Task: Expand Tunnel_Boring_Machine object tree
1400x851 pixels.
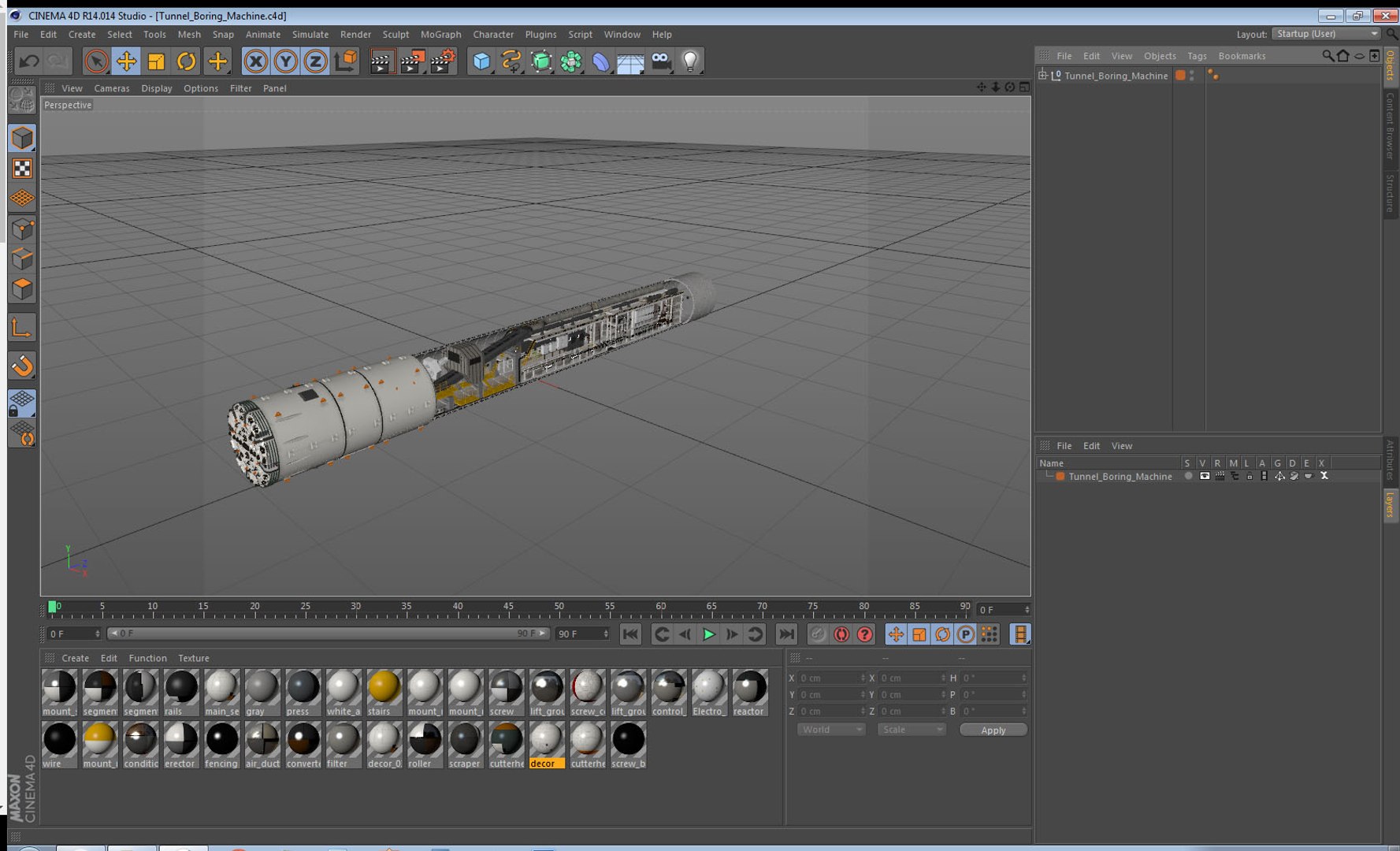Action: click(x=1042, y=75)
